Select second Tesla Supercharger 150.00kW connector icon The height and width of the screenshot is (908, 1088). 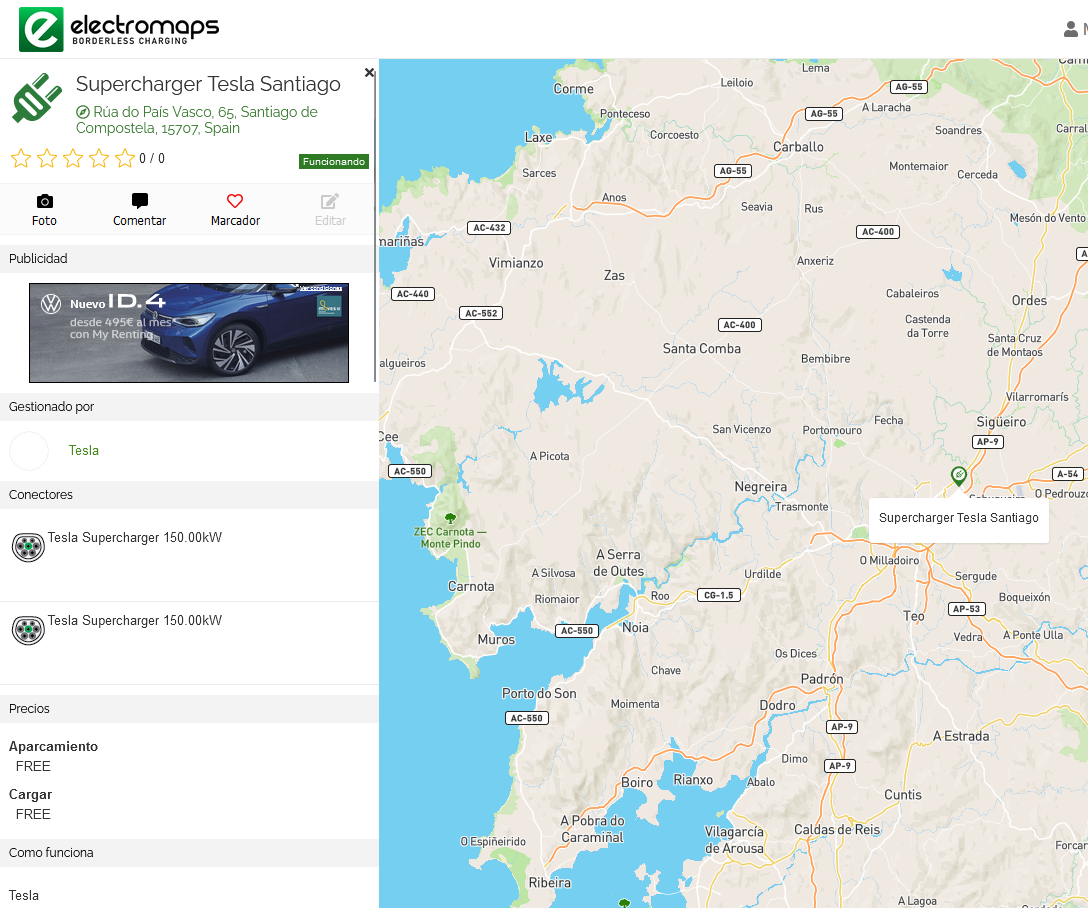(28, 630)
